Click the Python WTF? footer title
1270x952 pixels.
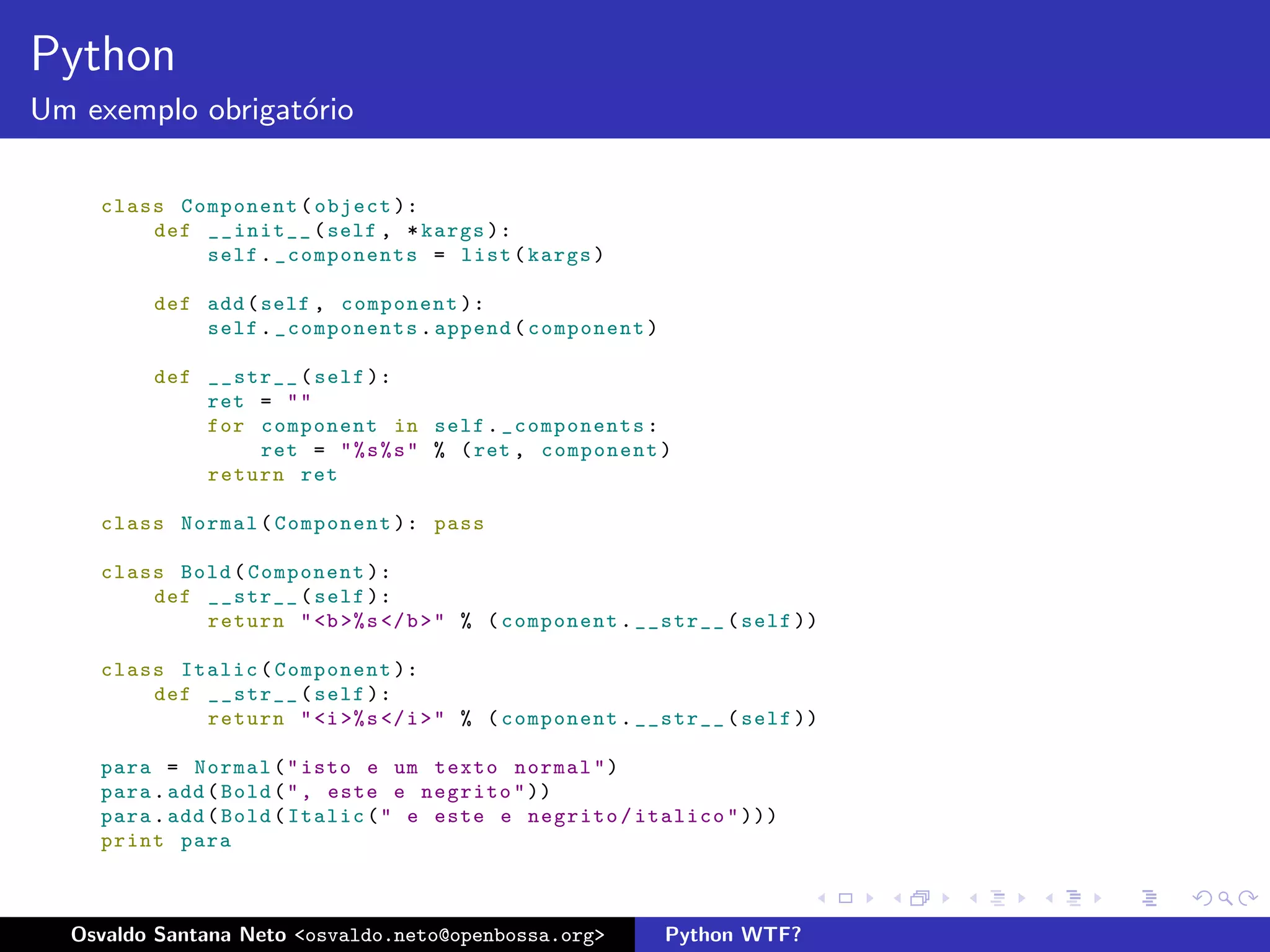(733, 934)
